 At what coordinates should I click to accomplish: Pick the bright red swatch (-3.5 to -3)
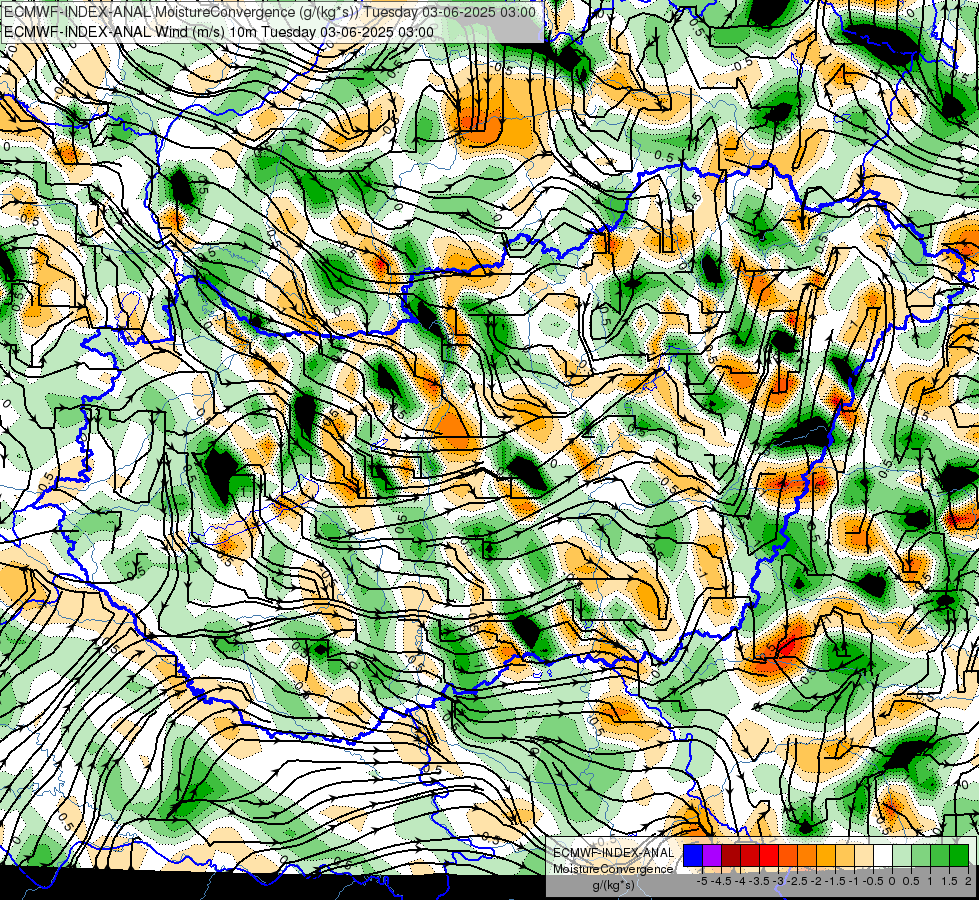(769, 856)
